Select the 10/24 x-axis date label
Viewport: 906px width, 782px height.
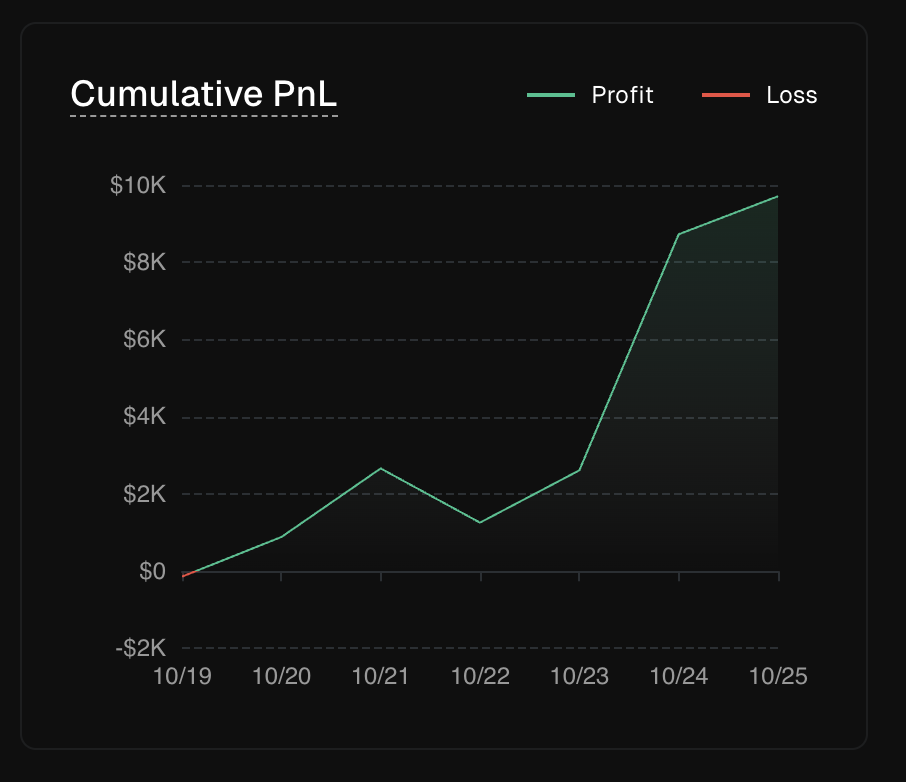pyautogui.click(x=679, y=677)
